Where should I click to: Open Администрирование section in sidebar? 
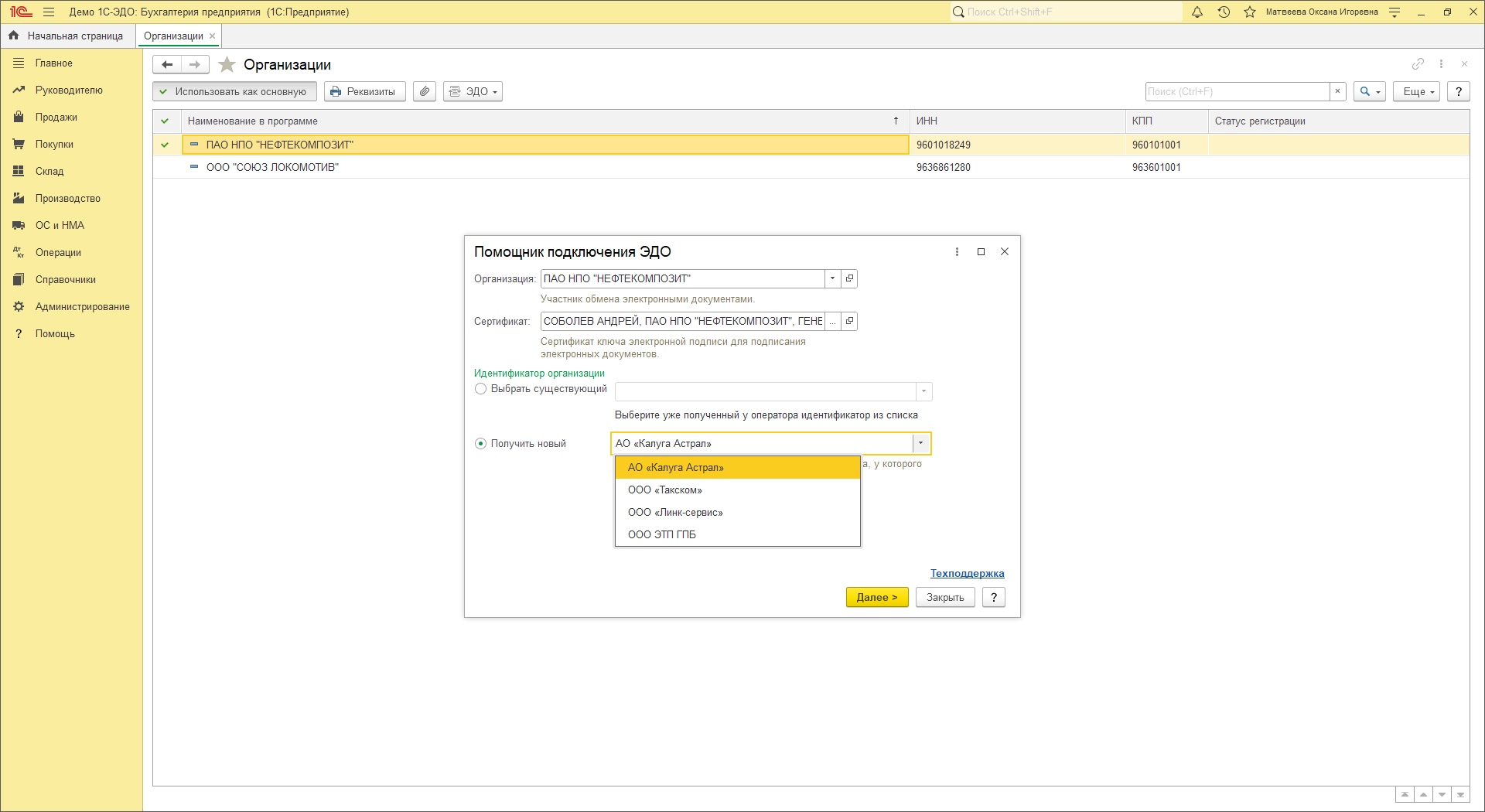tap(82, 307)
